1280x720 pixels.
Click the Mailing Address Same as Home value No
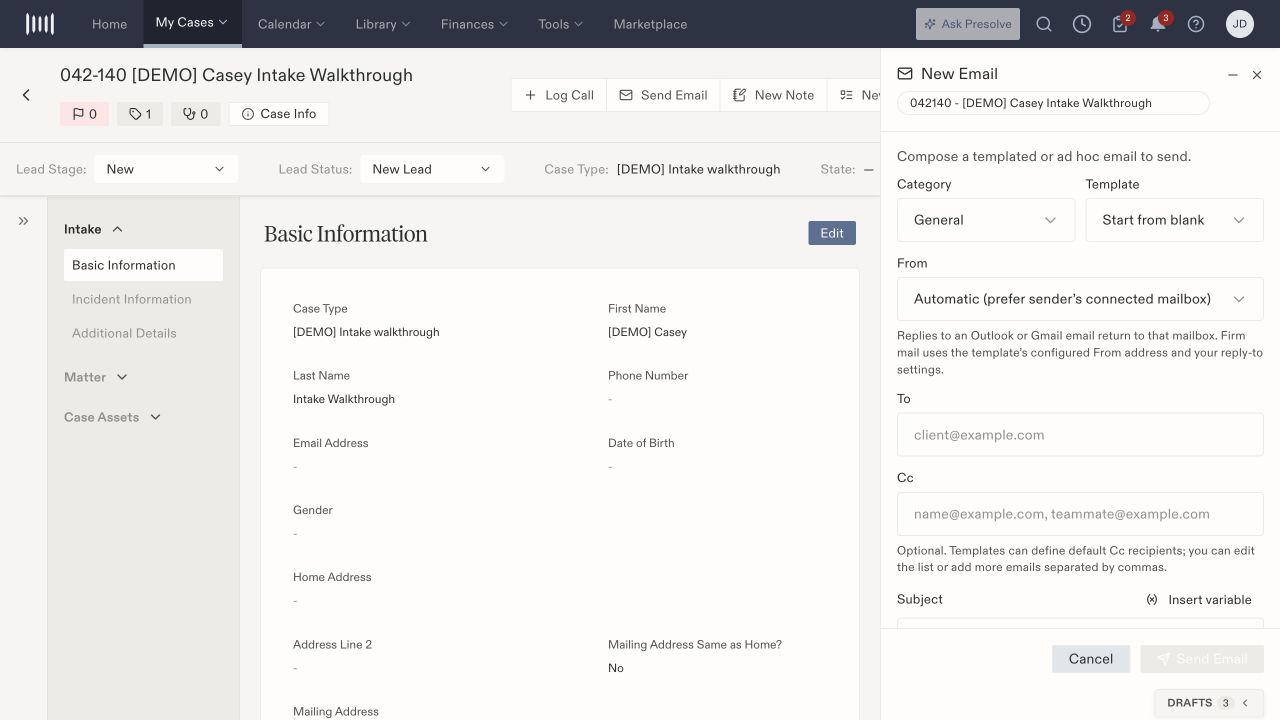point(615,668)
